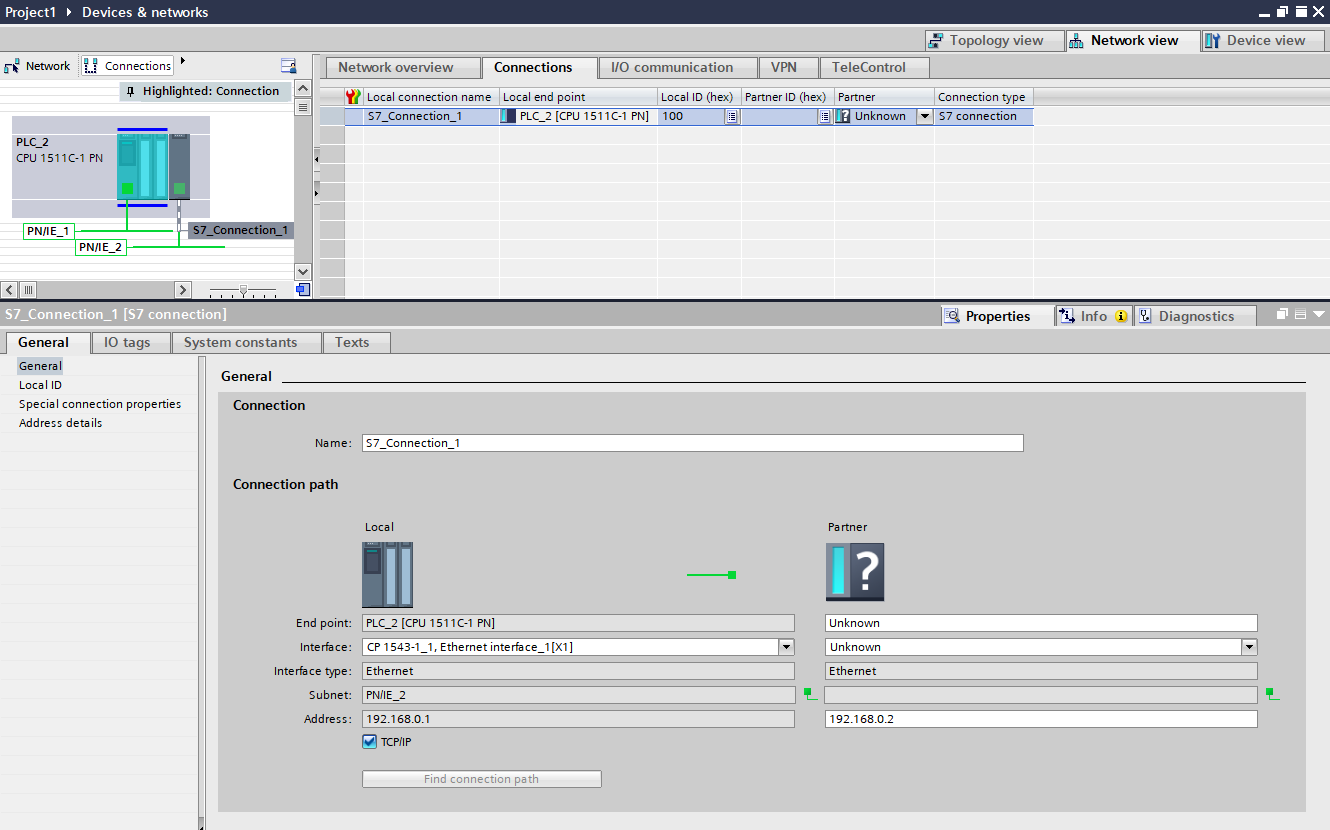Viewport: 1330px width, 830px height.
Task: Click the station view icon in the network toolbar
Action: click(289, 66)
